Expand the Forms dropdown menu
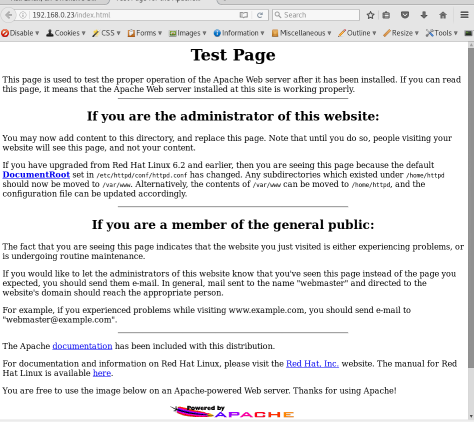This screenshot has height=422, width=474. [145, 33]
